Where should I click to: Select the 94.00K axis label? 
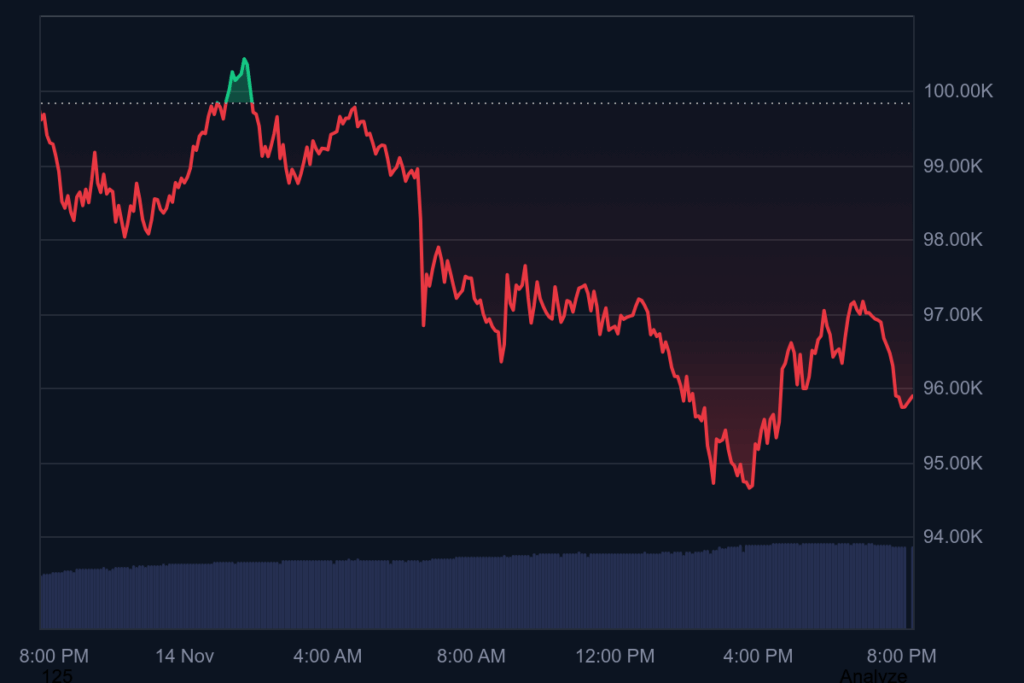point(954,535)
